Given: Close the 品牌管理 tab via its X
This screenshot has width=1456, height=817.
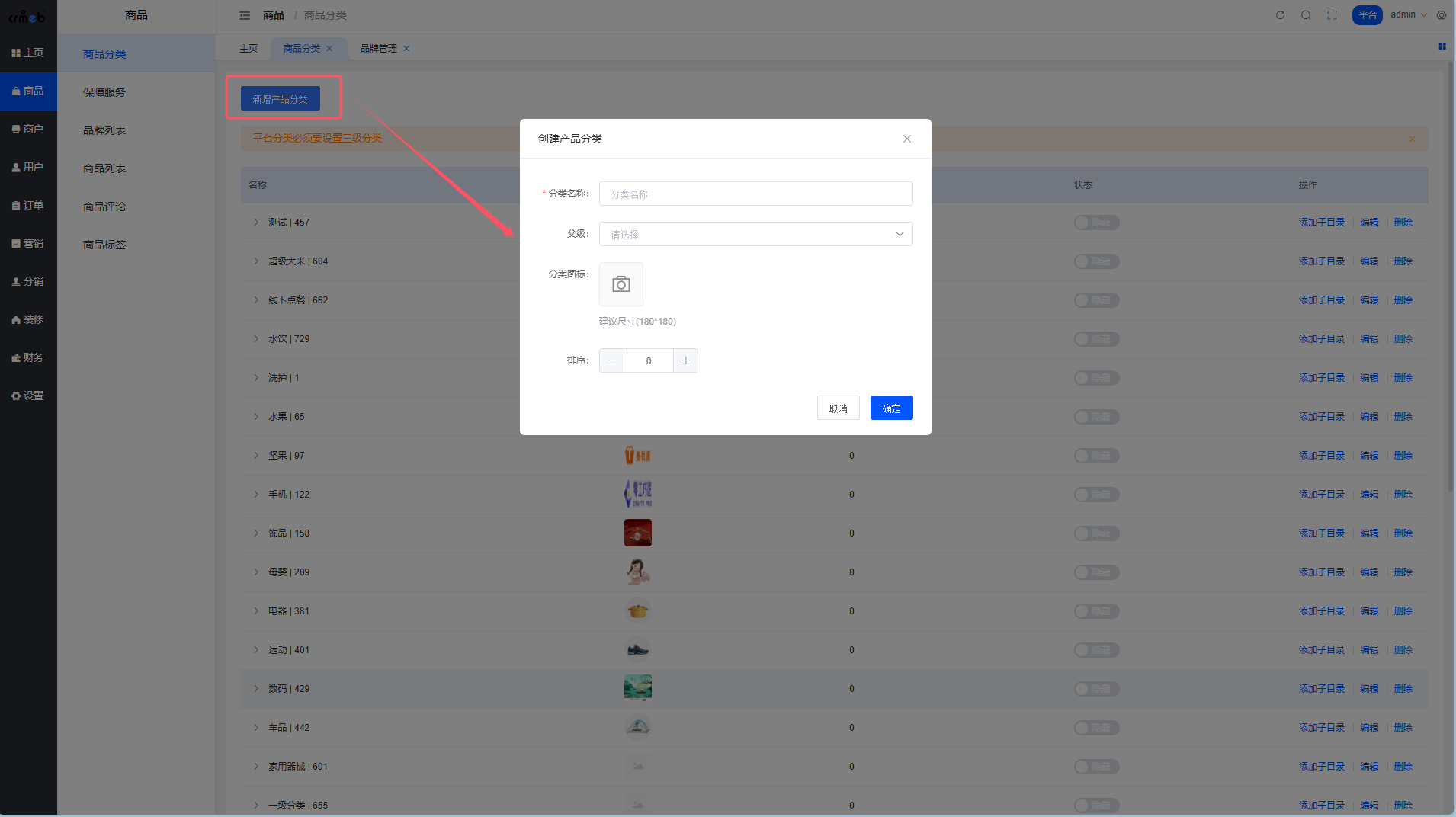Looking at the screenshot, I should (x=406, y=49).
